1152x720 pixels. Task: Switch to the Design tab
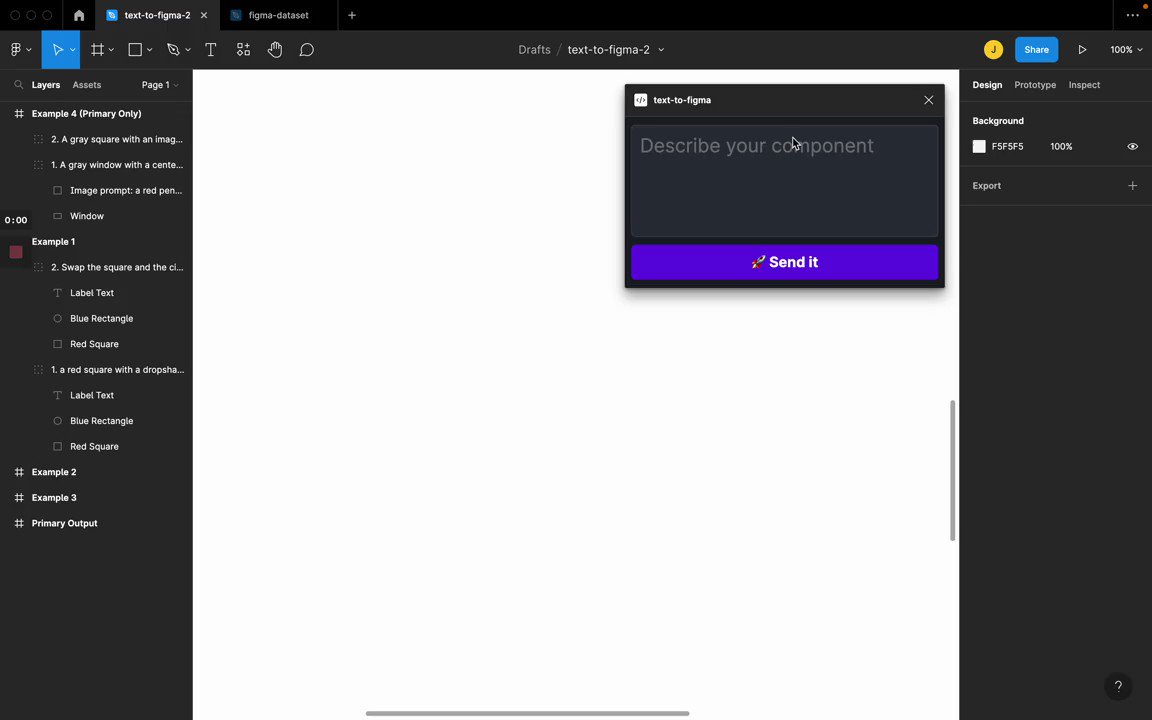point(987,84)
